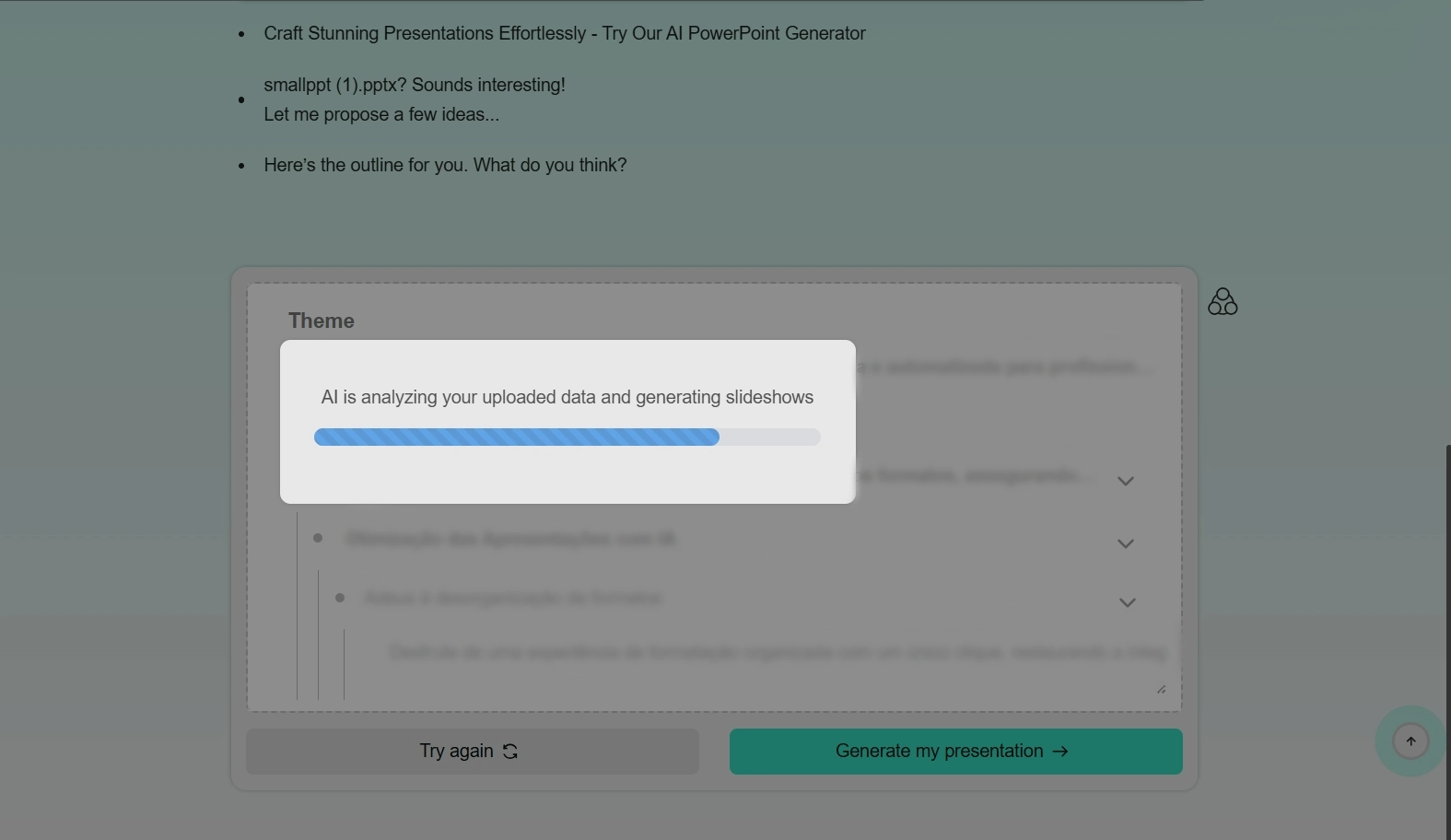
Task: Click the blue loading progress bar
Action: click(x=516, y=437)
